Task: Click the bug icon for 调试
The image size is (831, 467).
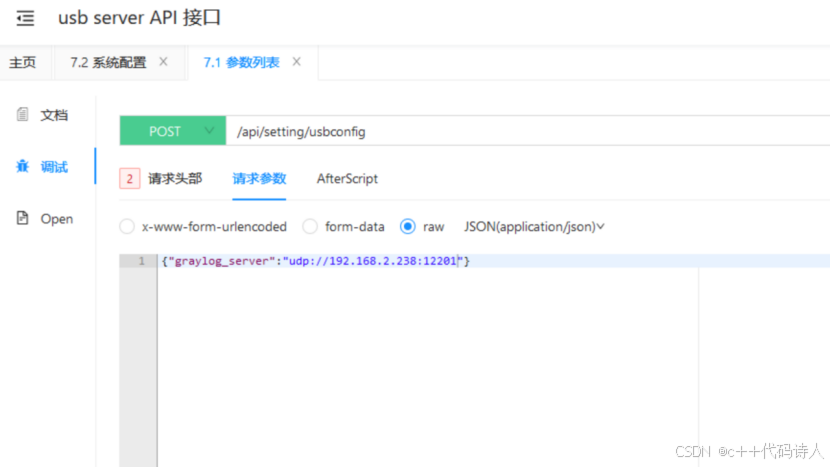Action: [22, 167]
